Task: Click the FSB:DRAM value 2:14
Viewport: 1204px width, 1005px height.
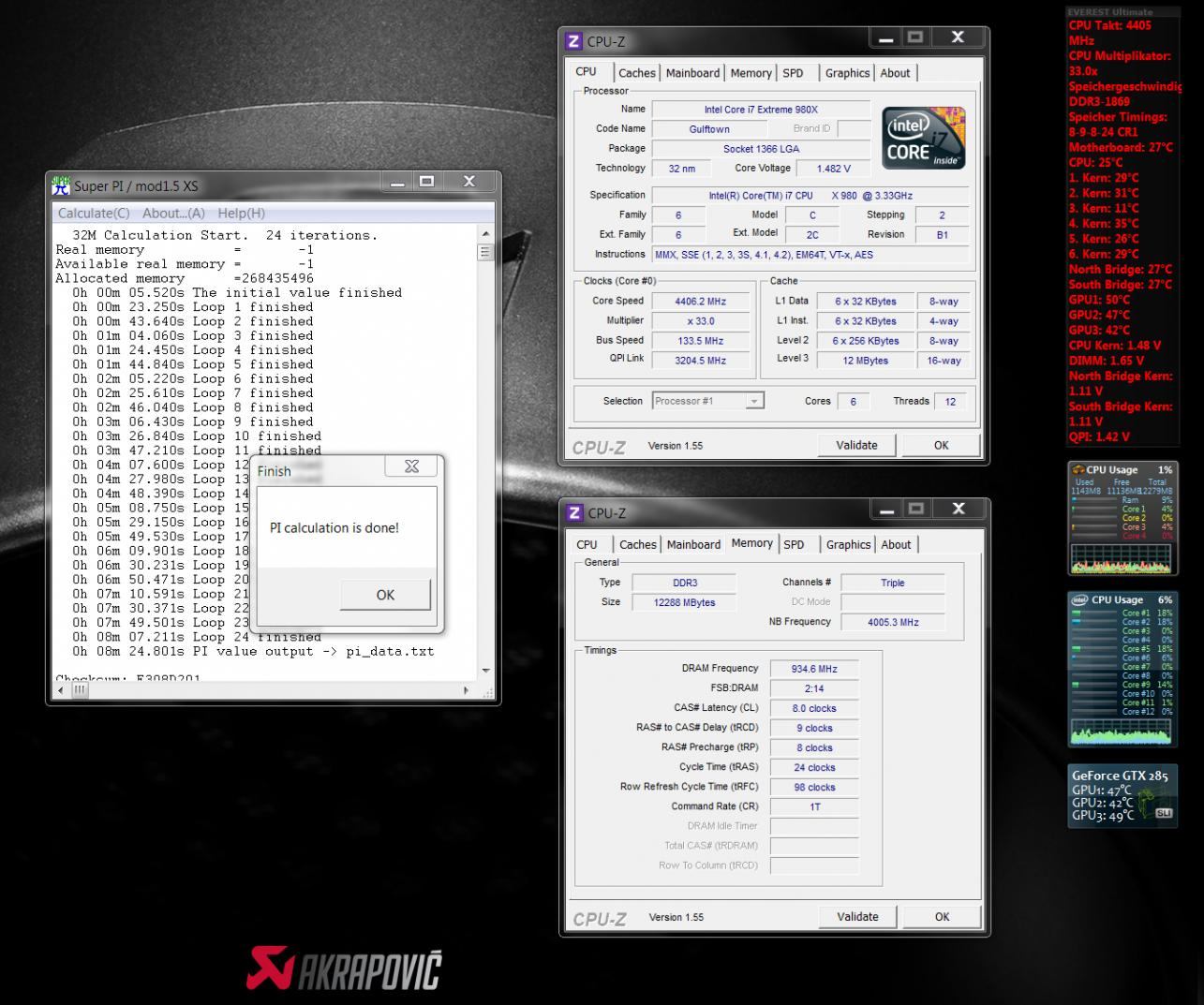Action: point(814,688)
